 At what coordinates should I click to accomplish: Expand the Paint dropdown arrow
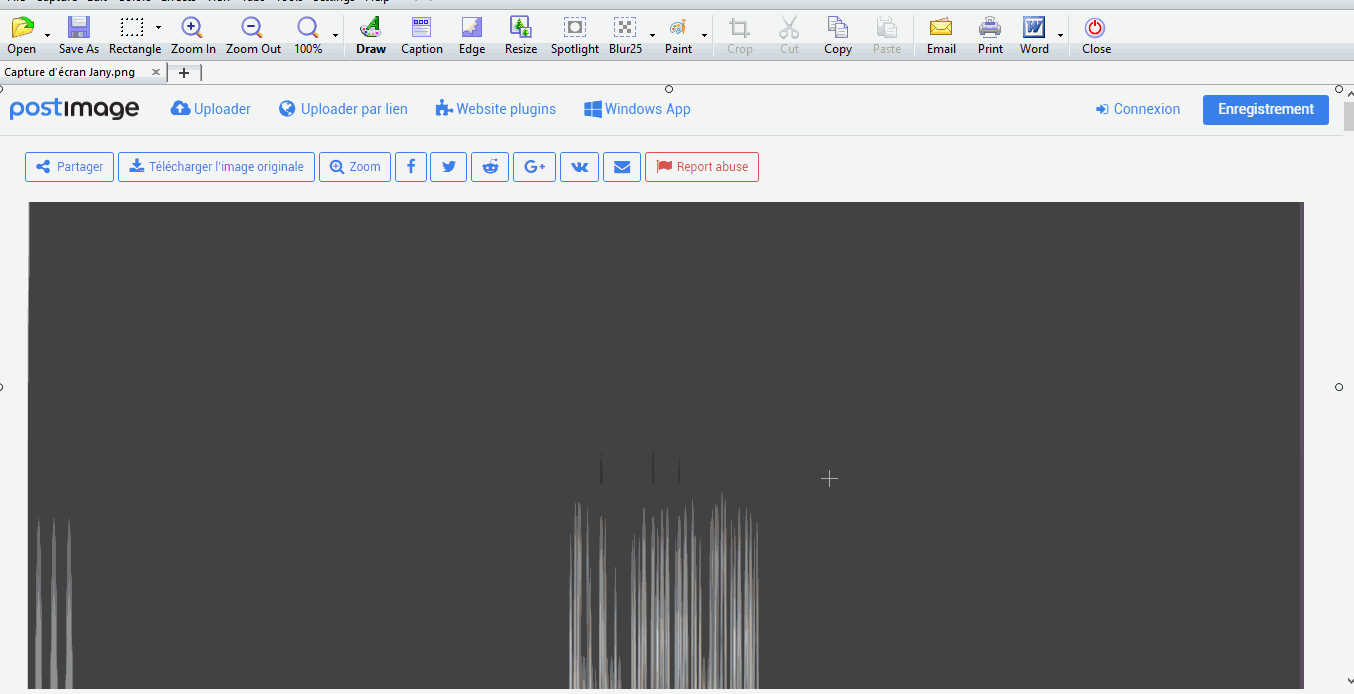point(704,36)
